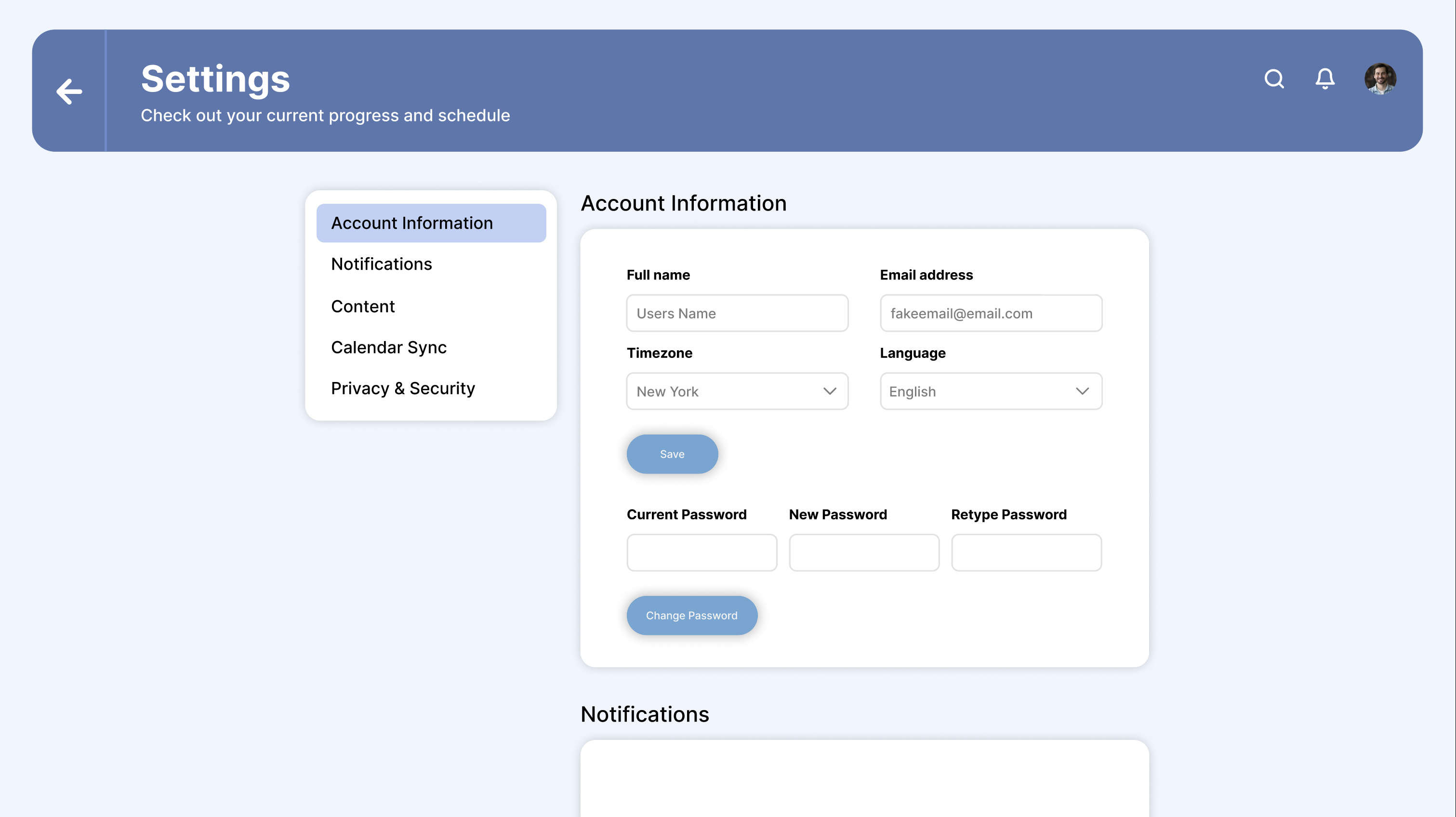Open the Content settings section
Image resolution: width=1456 pixels, height=817 pixels.
363,306
